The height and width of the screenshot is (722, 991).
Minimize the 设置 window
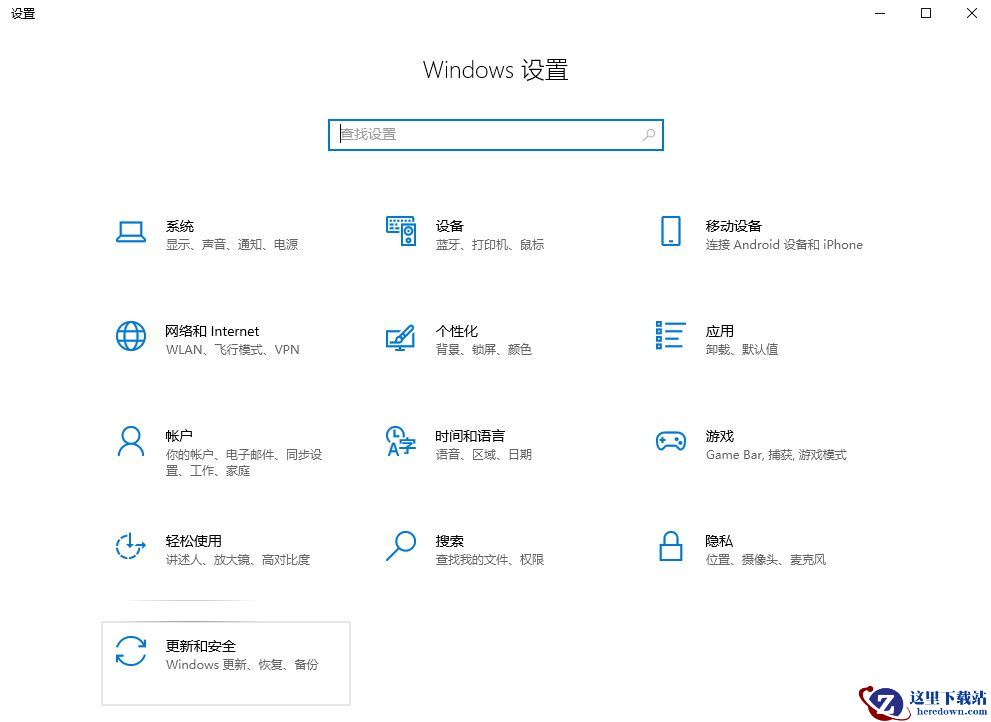(880, 13)
